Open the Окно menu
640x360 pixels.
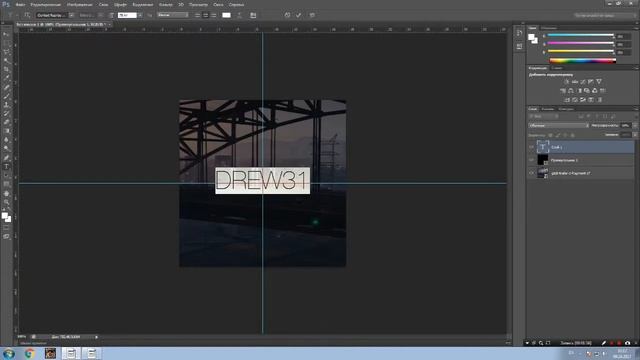point(218,4)
